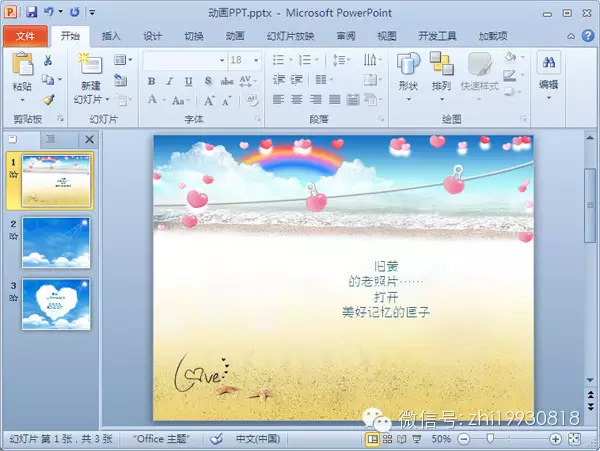600x451 pixels.
Task: Select slide 2 thumbnail
Action: coord(56,242)
